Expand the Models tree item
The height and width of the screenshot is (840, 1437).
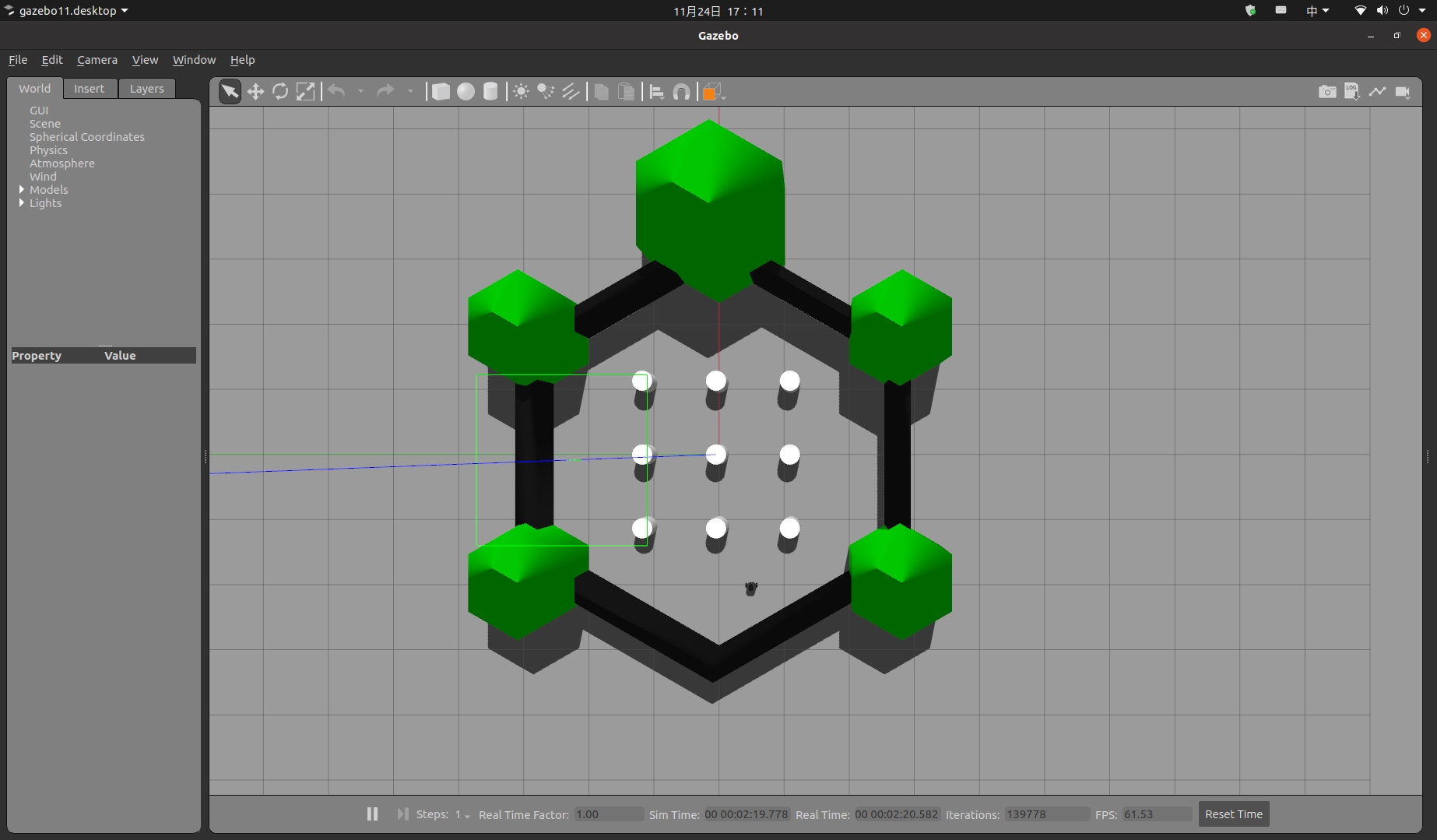pos(22,189)
